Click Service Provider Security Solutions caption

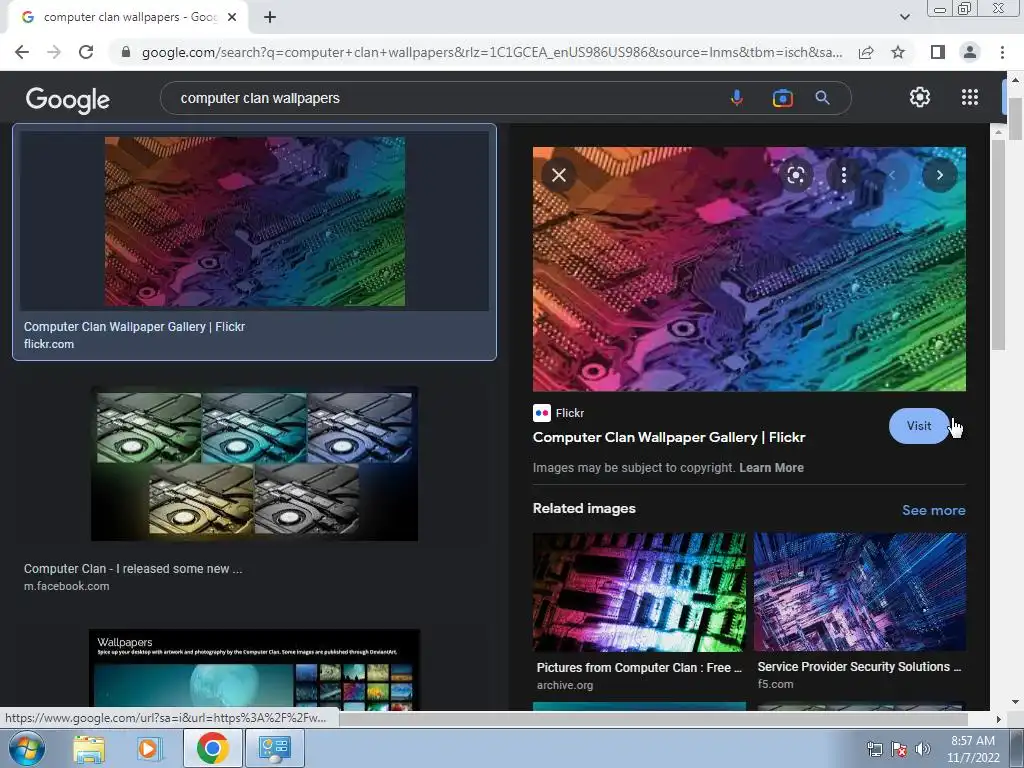(x=859, y=667)
